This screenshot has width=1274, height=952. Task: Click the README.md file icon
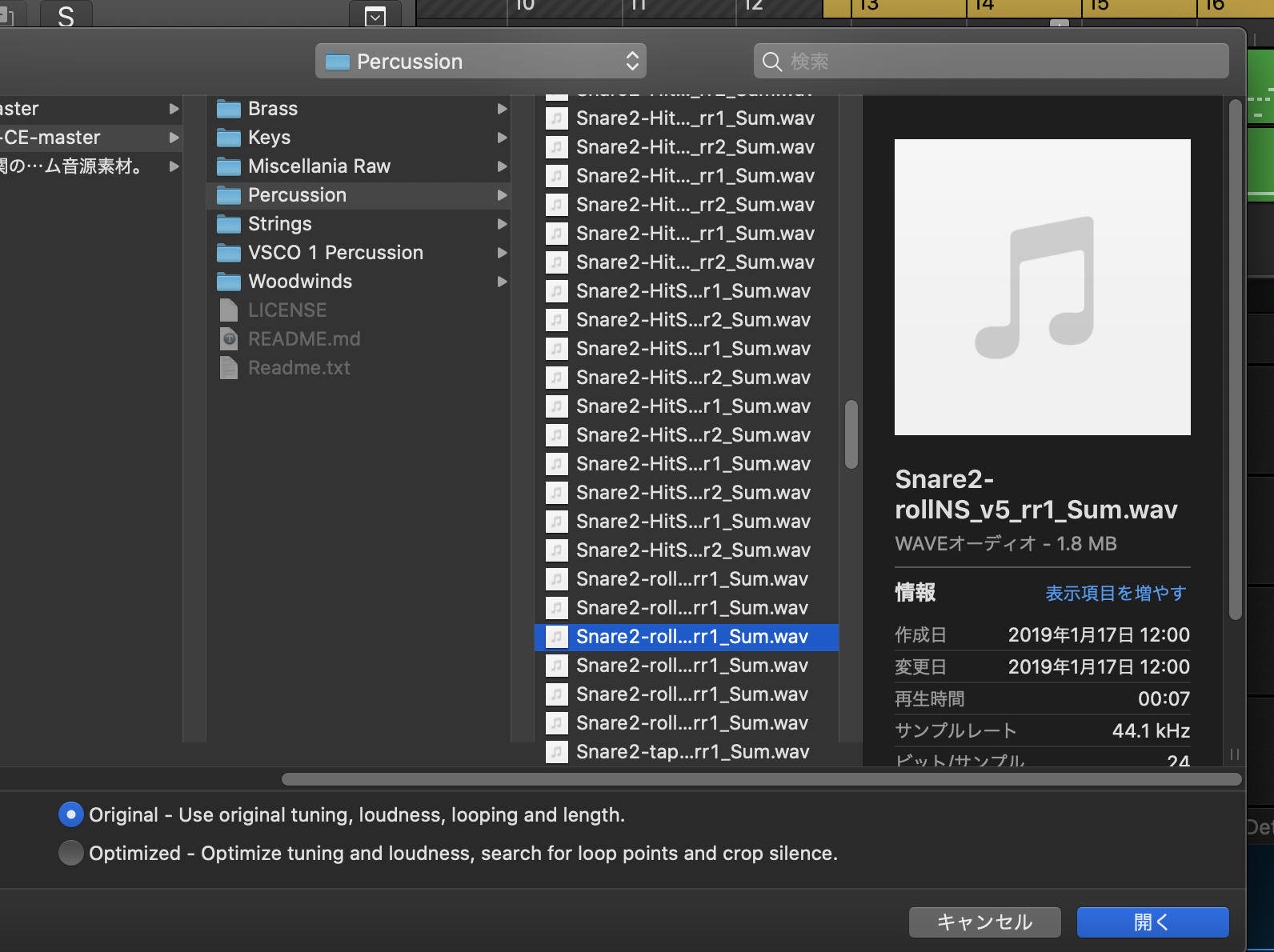pos(229,339)
